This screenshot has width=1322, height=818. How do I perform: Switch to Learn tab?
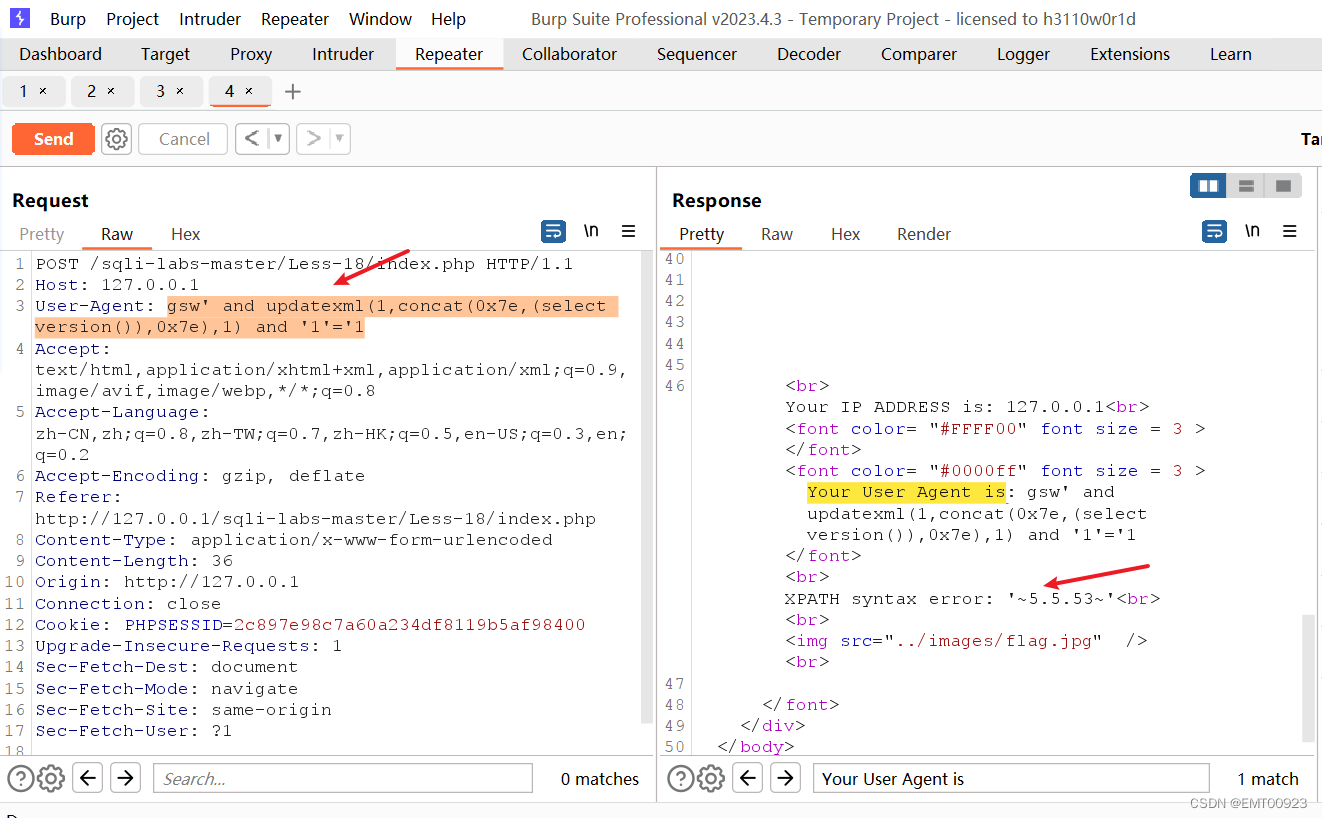click(x=1230, y=54)
